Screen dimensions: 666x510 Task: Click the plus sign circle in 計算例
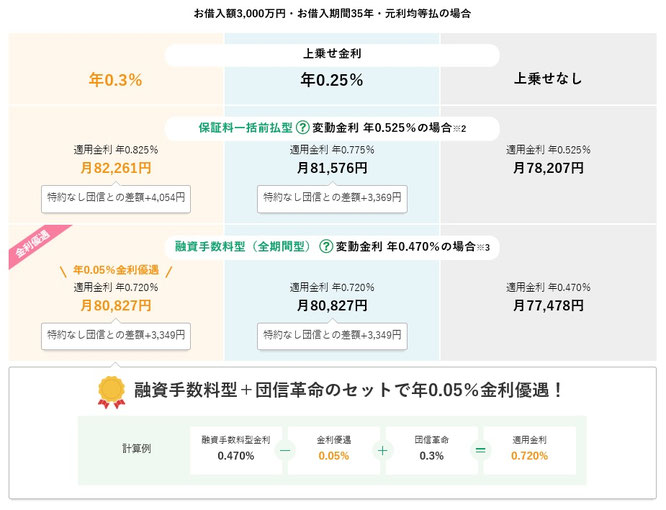point(383,450)
